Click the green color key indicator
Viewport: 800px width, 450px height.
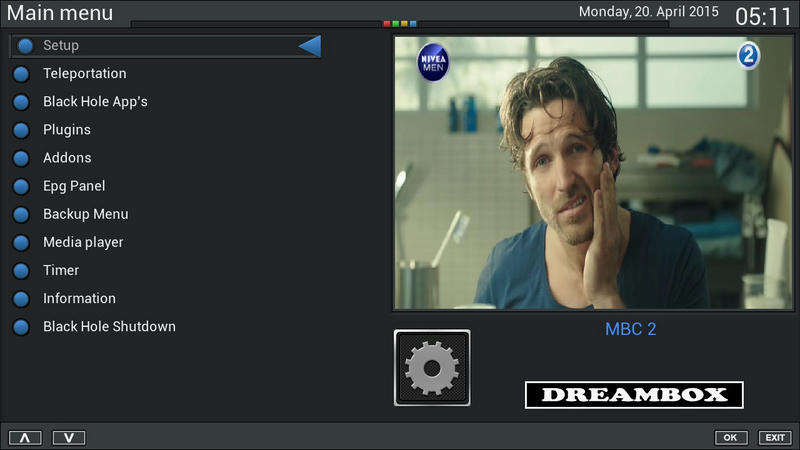pyautogui.click(x=395, y=23)
